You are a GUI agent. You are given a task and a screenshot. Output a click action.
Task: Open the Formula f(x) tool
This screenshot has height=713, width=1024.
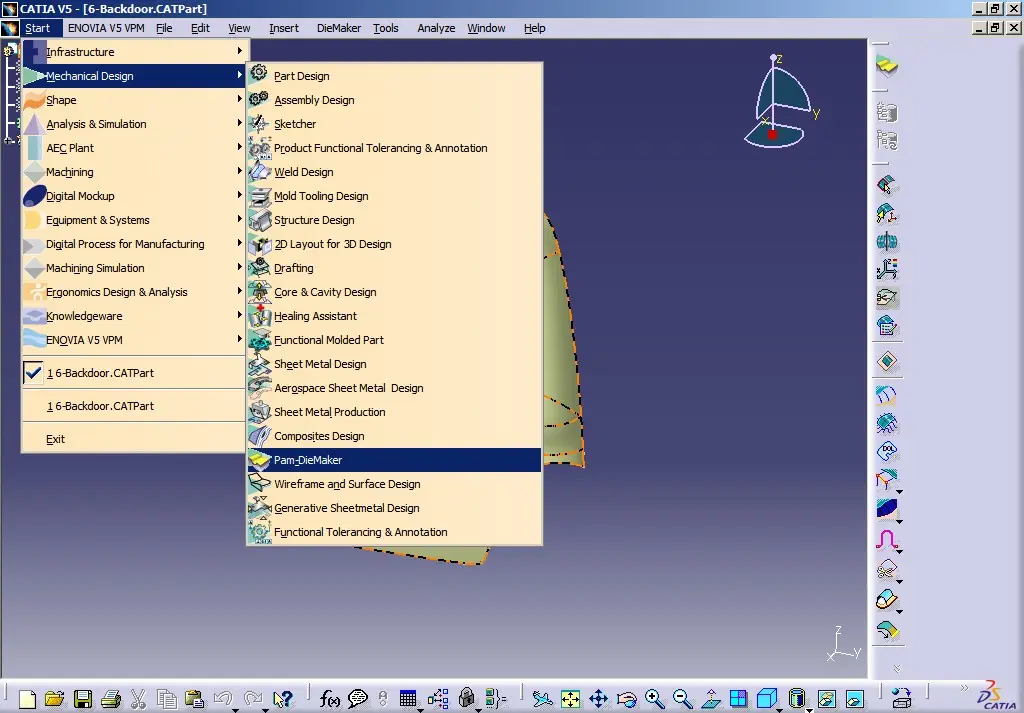point(330,699)
